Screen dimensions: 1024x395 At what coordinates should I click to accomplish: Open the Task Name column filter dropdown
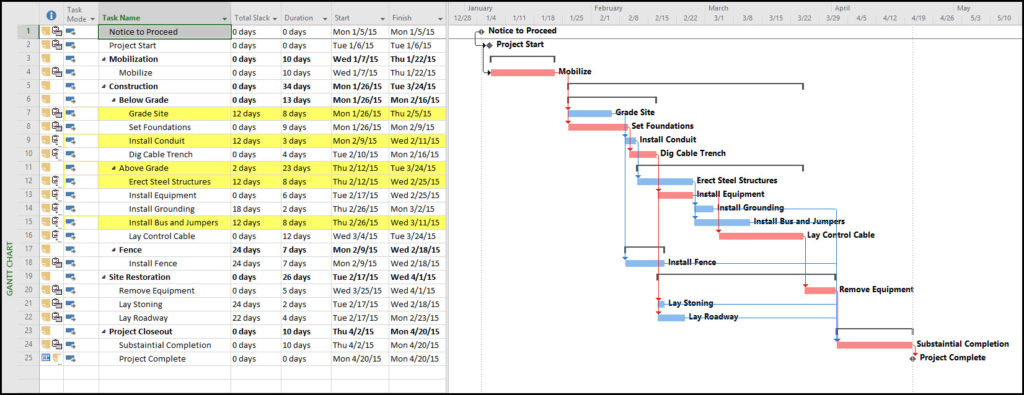[x=225, y=20]
